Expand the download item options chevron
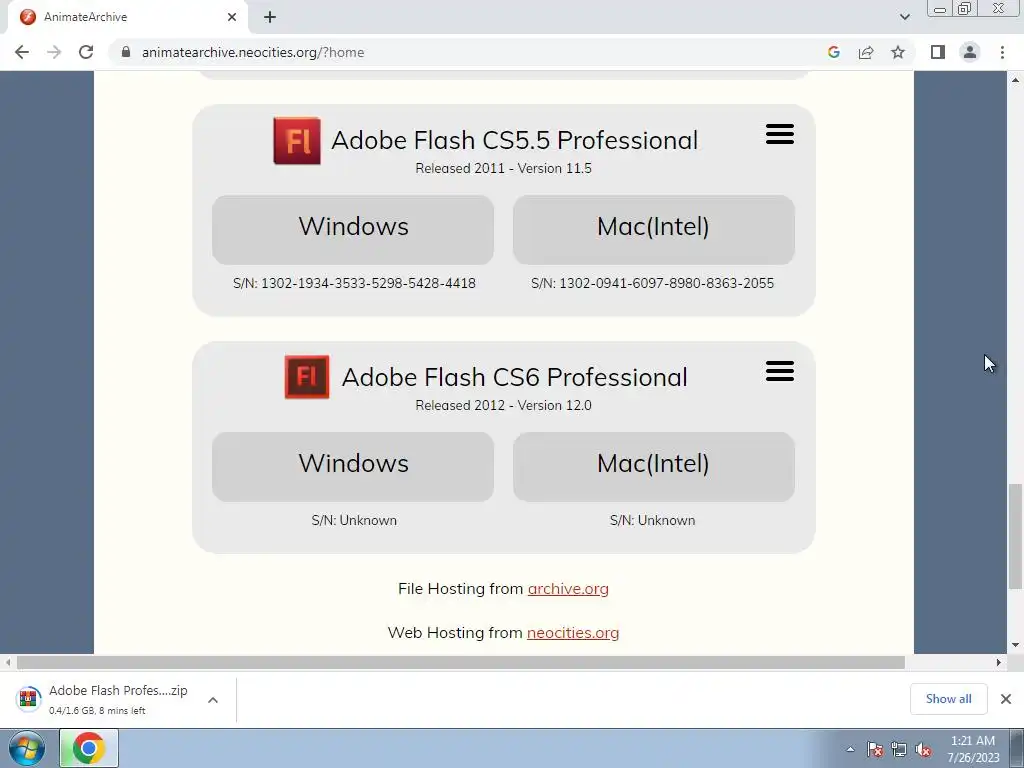1024x768 pixels. [213, 700]
